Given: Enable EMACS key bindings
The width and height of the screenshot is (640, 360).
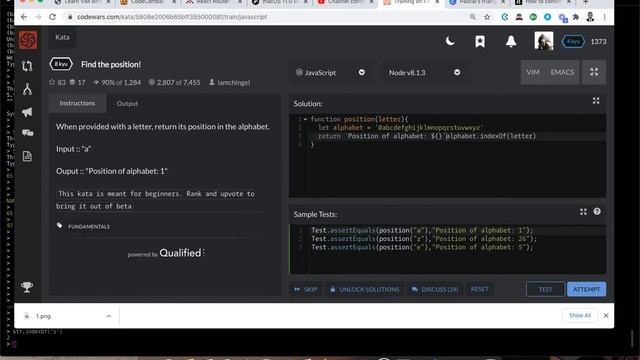Looking at the screenshot, I should (x=562, y=72).
